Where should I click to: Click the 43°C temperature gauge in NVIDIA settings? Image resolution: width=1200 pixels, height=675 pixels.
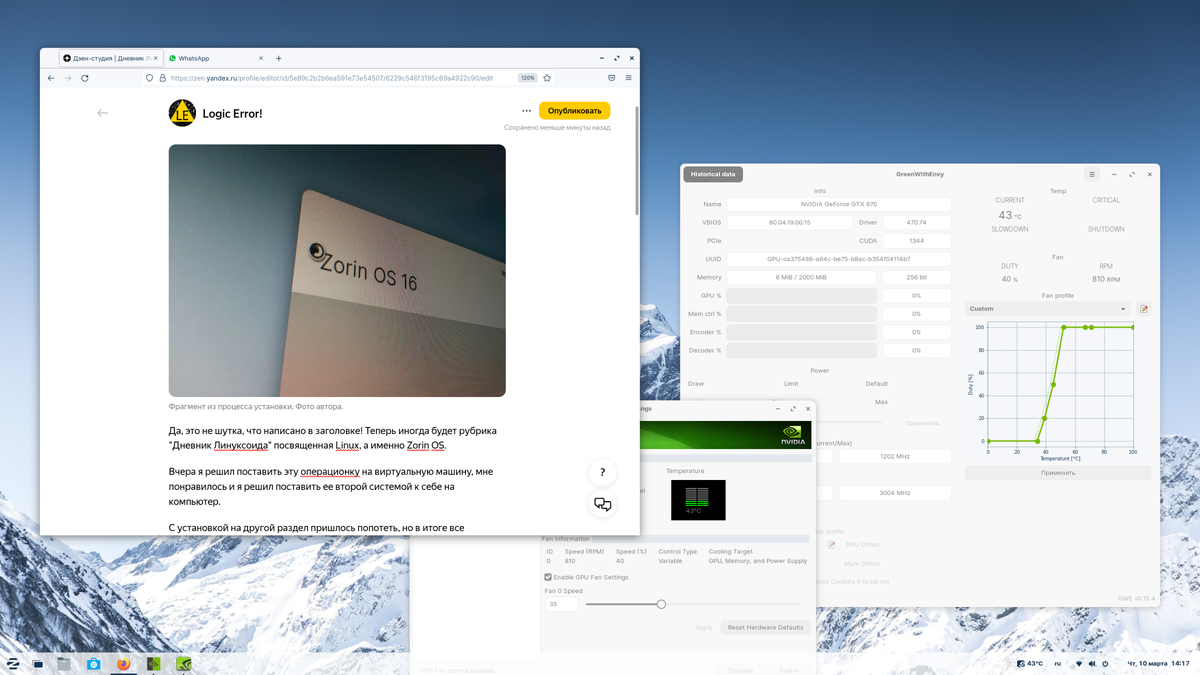click(698, 500)
